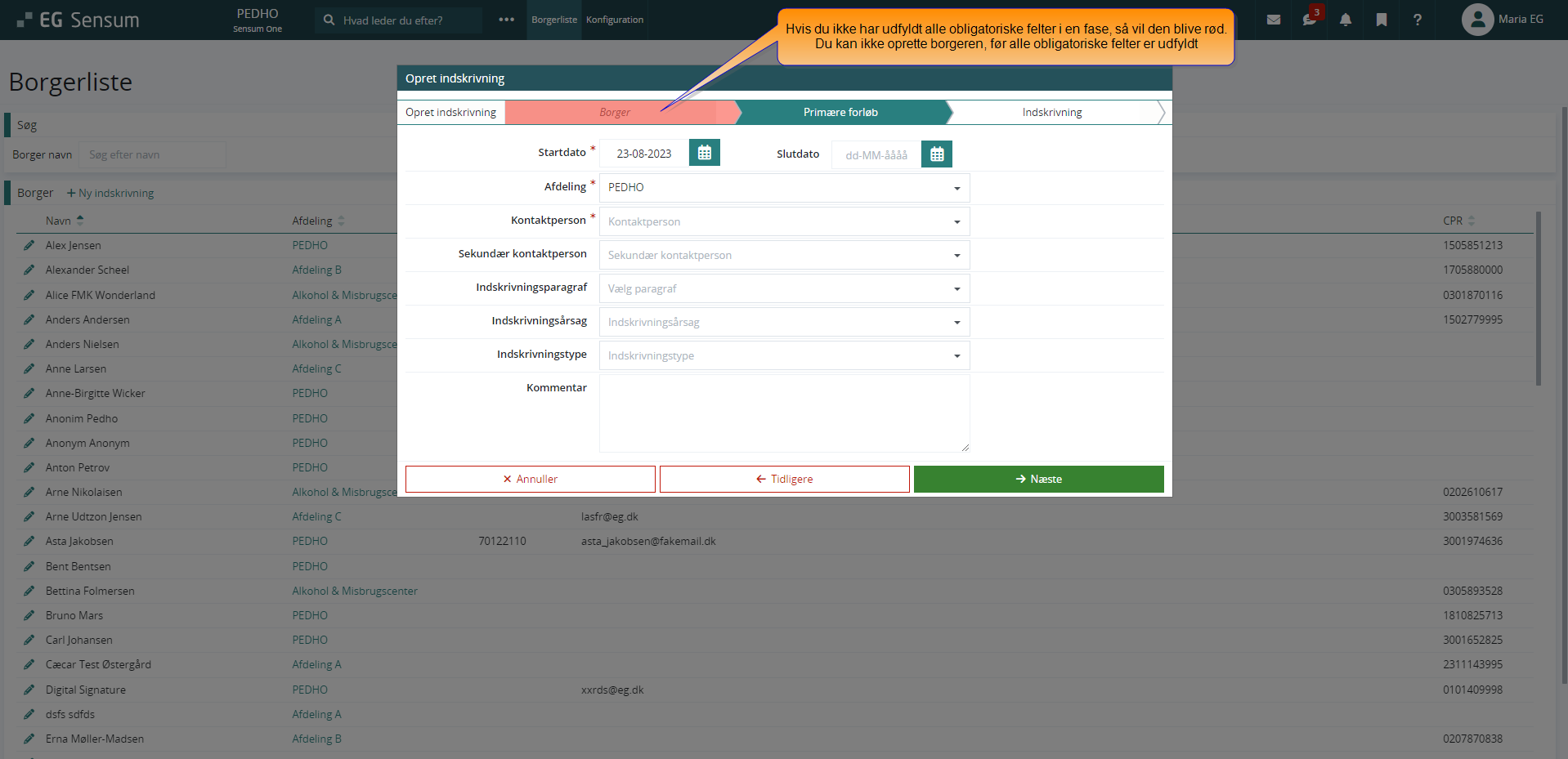Go back with the Tidligere button
The image size is (1568, 759).
tap(784, 480)
